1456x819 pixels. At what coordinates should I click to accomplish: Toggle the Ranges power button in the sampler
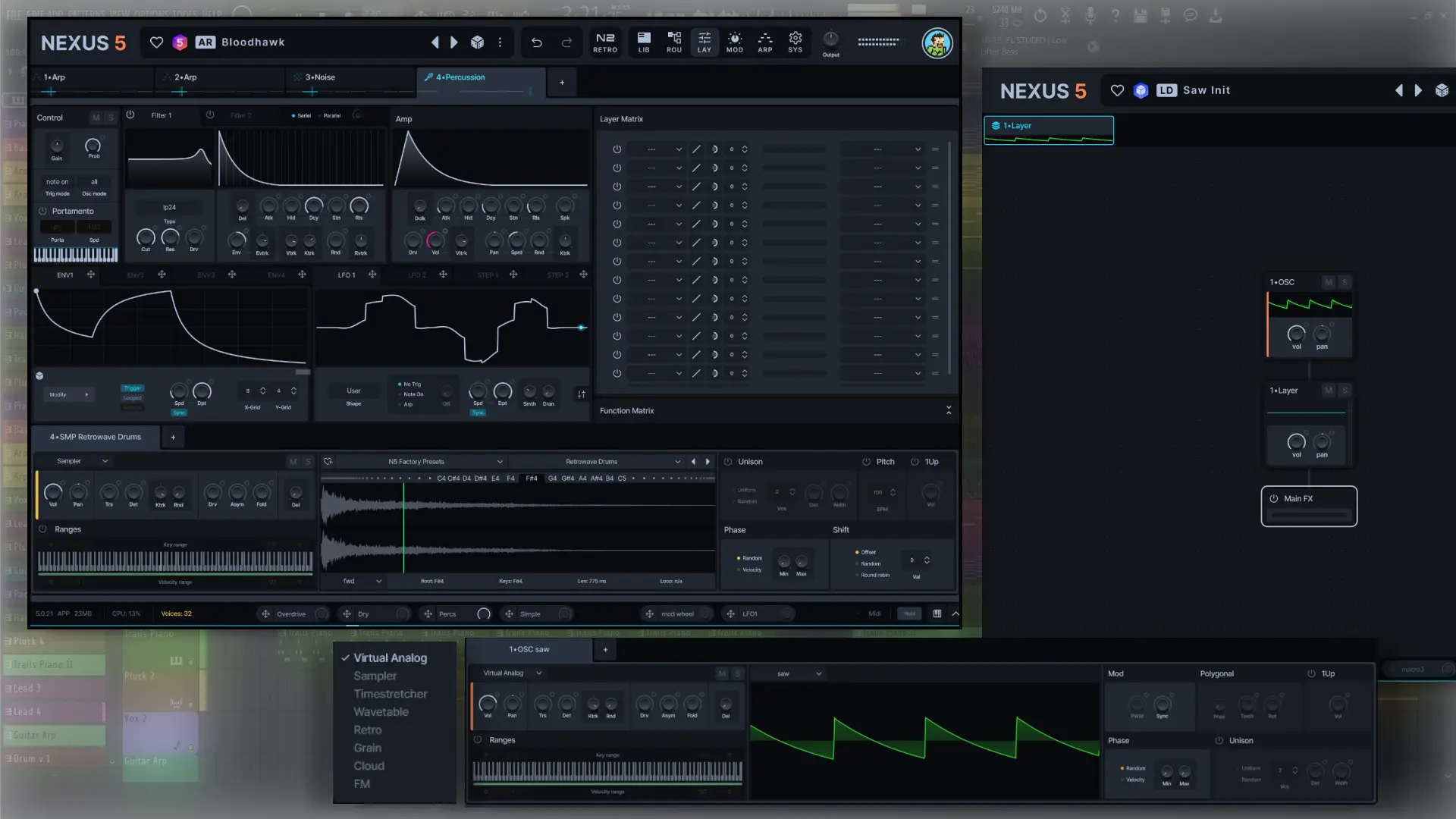[x=43, y=529]
